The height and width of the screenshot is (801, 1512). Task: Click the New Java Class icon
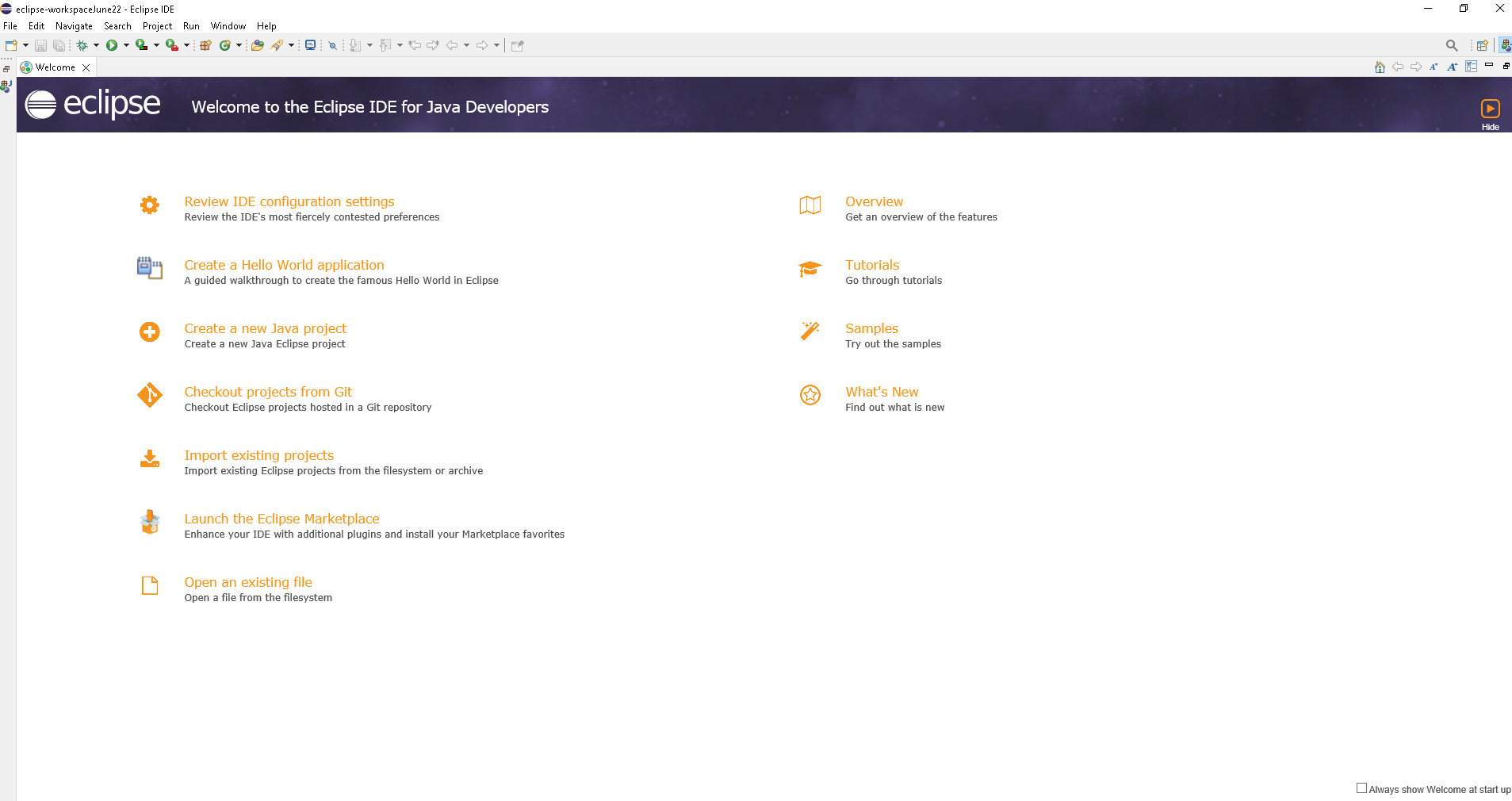(x=225, y=45)
